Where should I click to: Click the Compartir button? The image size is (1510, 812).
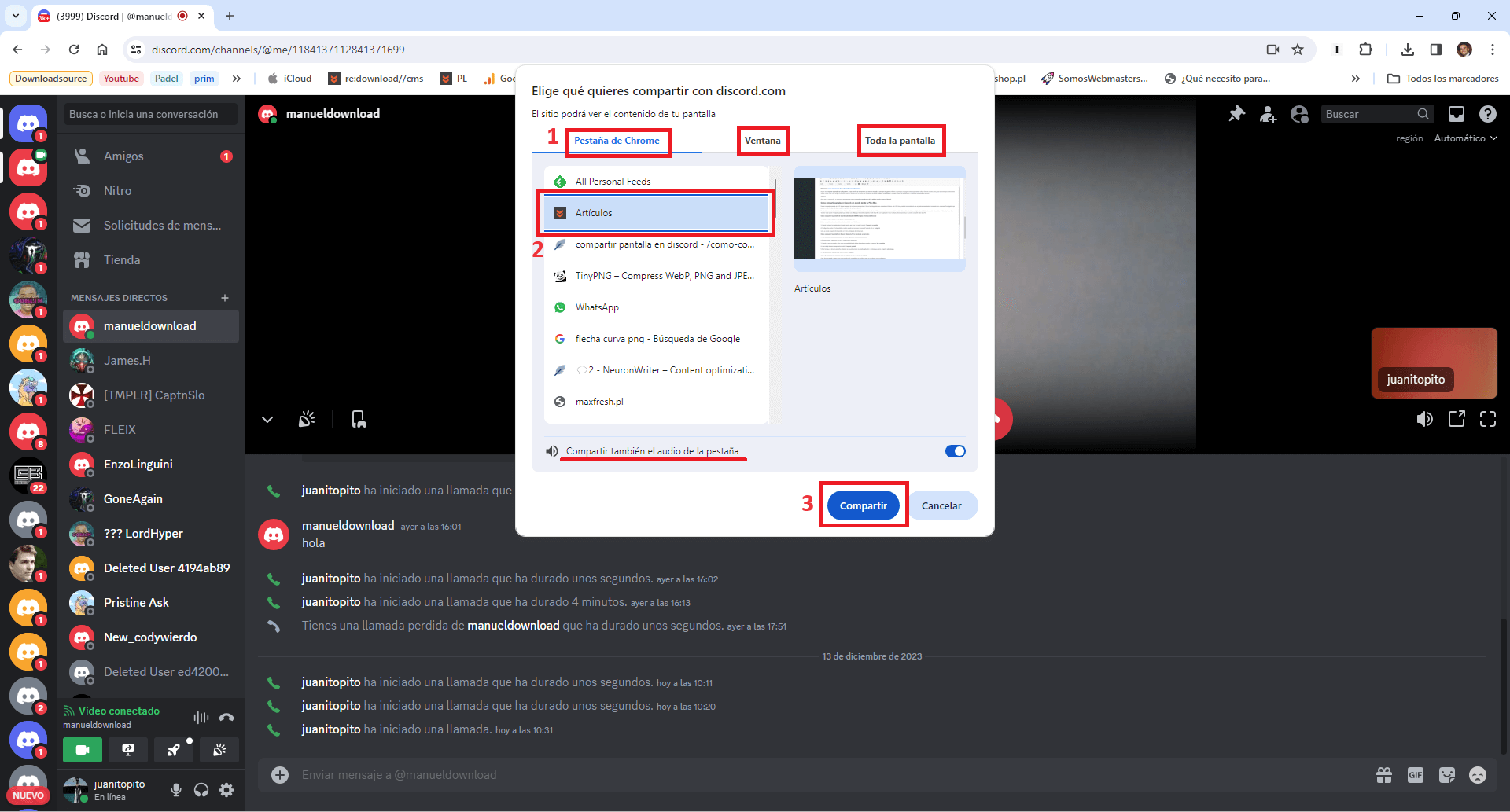click(x=863, y=505)
